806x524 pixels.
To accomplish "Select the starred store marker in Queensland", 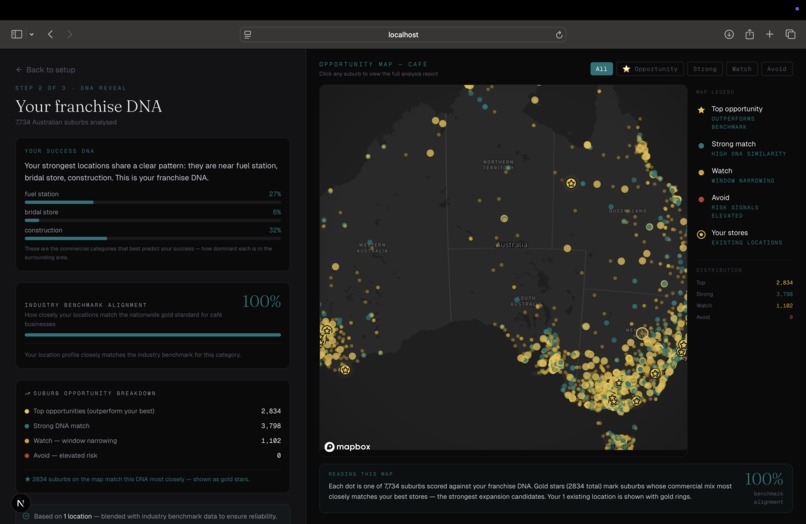I will 571,183.
